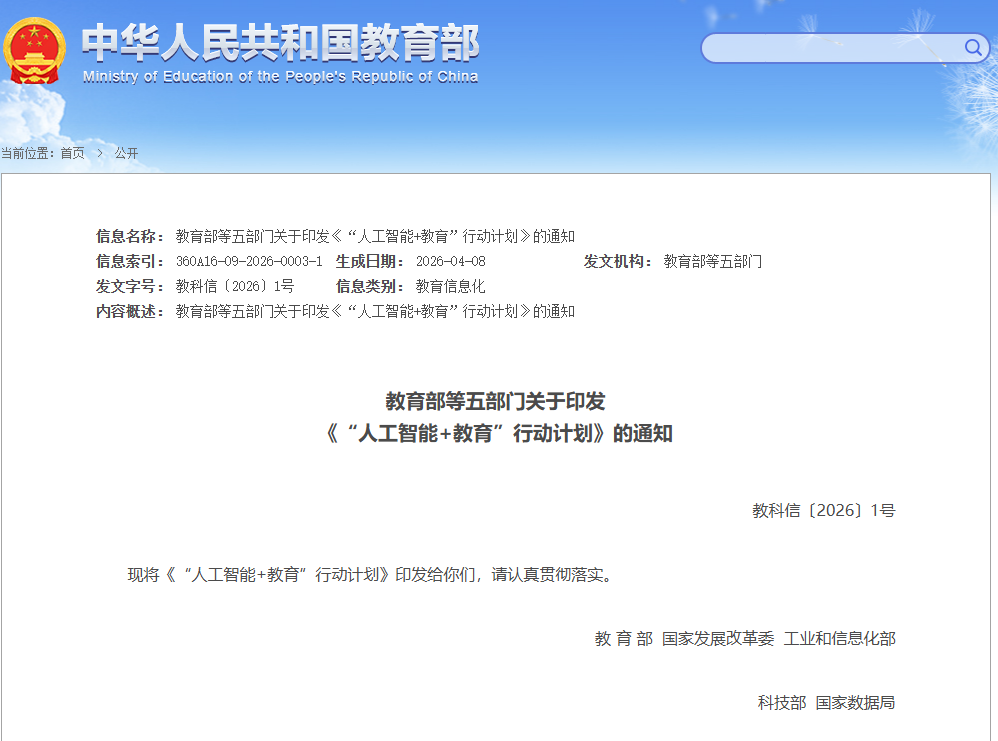Click the right-aligned document number 教科信〔2026〕1号
The width and height of the screenshot is (998, 741).
coord(824,511)
